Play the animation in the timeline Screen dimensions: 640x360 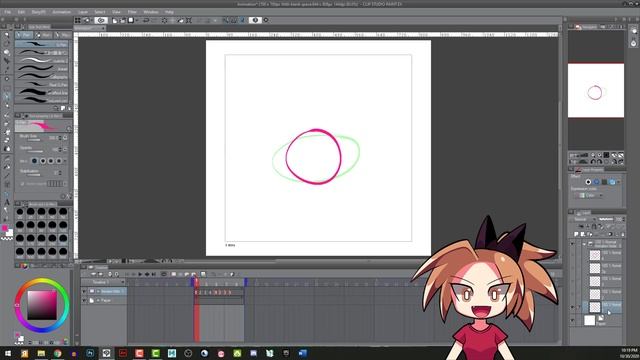click(140, 274)
